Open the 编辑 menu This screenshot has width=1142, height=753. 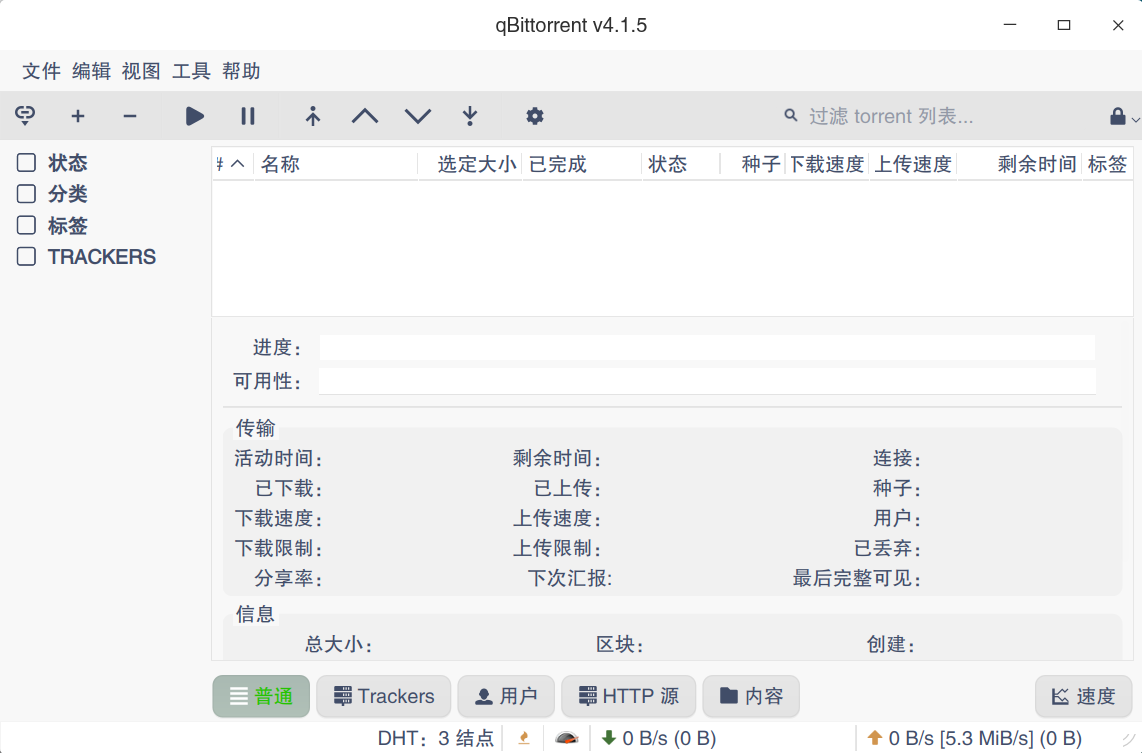pyautogui.click(x=91, y=71)
